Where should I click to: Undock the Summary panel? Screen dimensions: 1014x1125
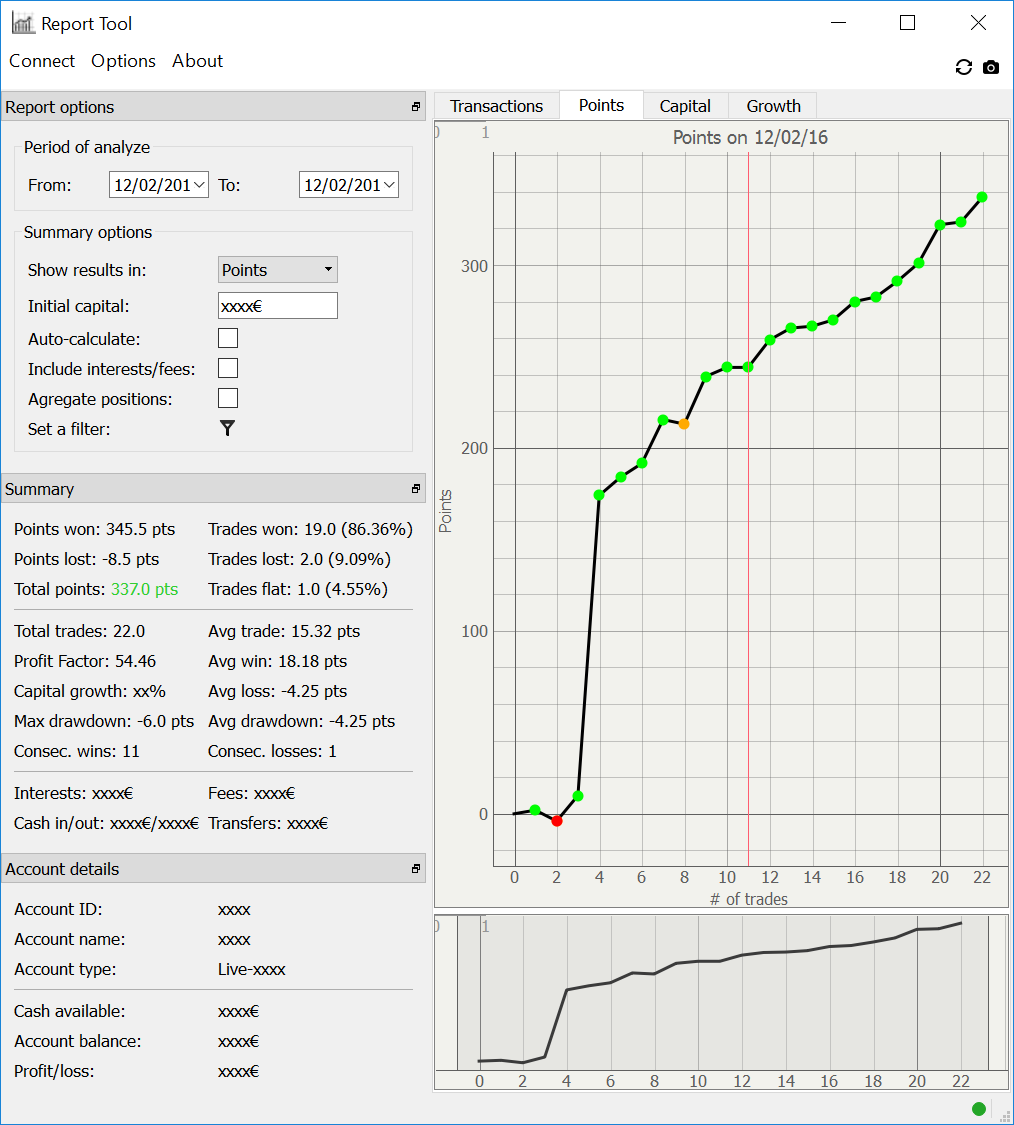(416, 489)
